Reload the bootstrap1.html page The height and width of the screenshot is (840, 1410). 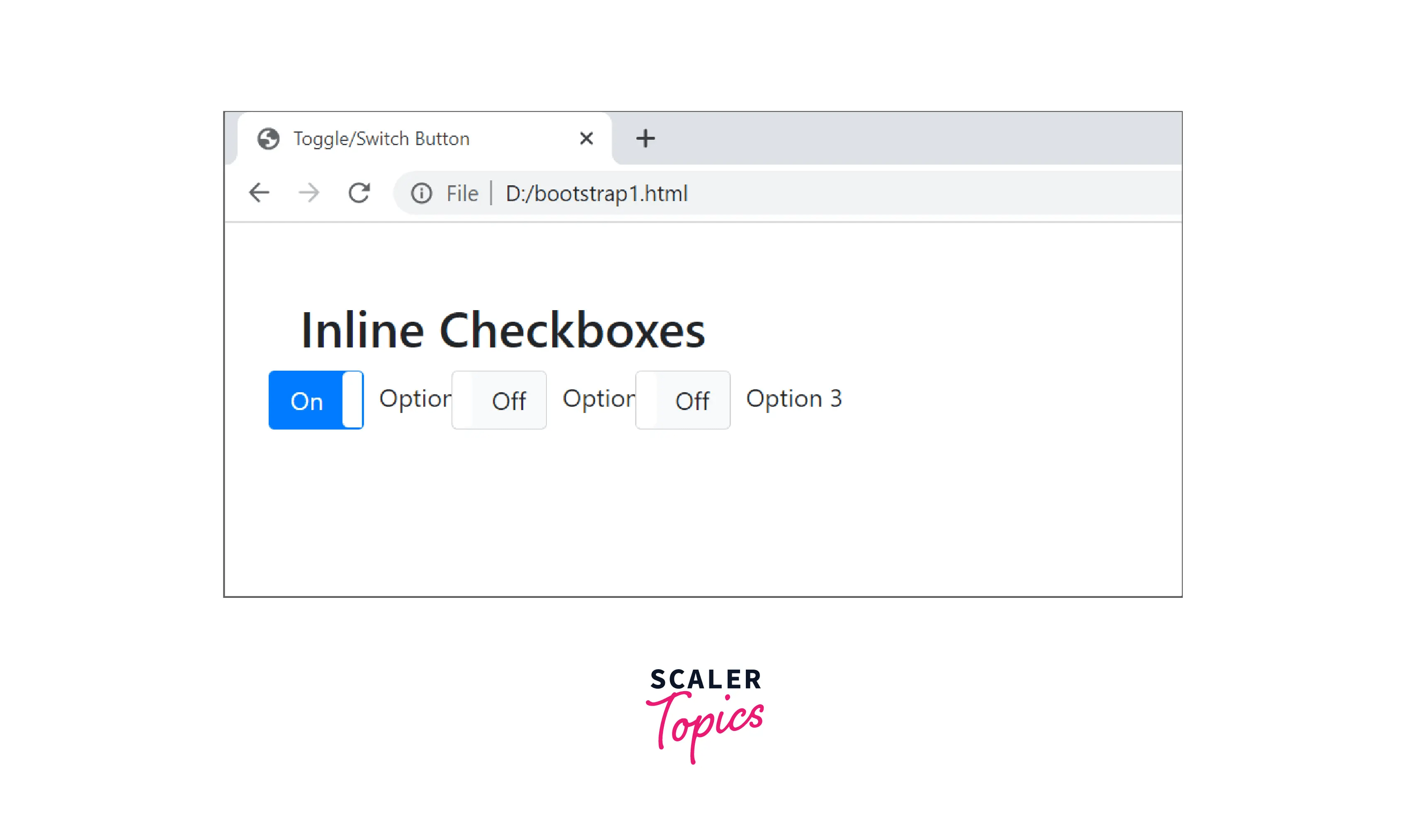359,193
